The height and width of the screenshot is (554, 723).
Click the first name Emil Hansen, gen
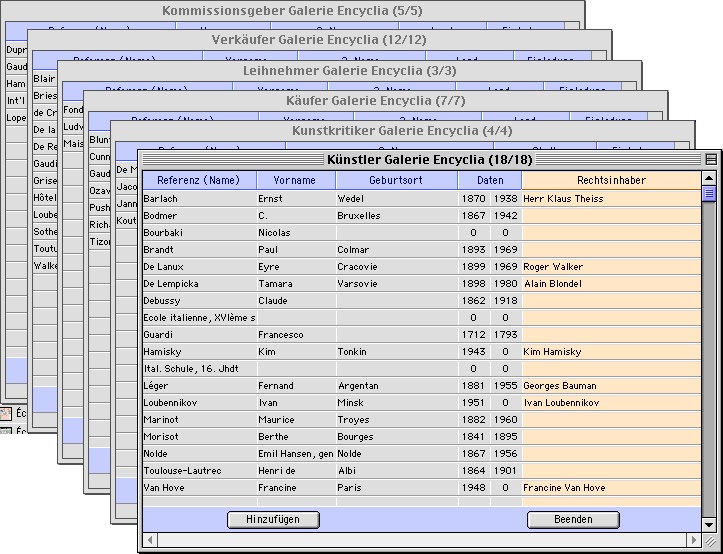pos(296,454)
